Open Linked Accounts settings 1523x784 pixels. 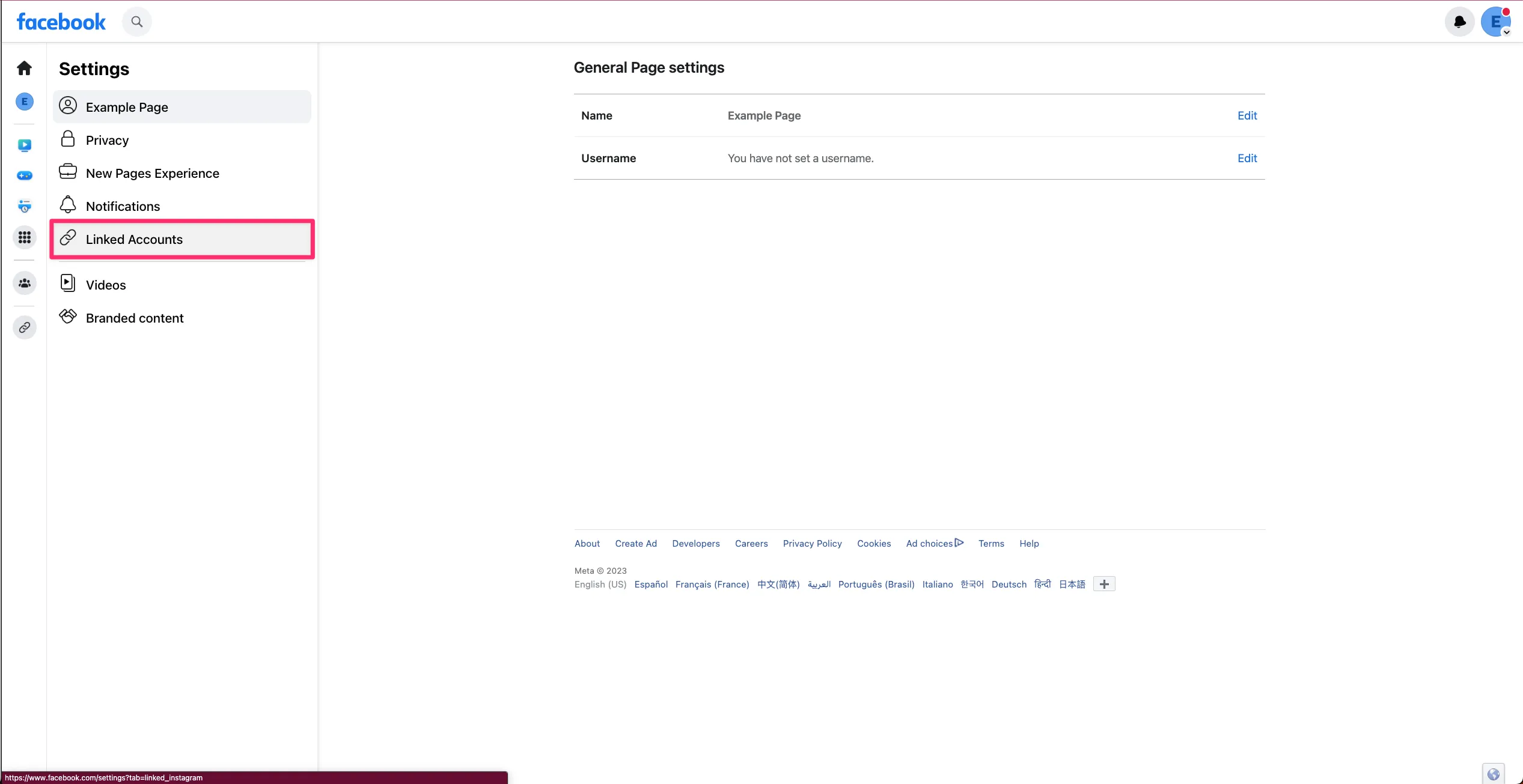click(182, 239)
